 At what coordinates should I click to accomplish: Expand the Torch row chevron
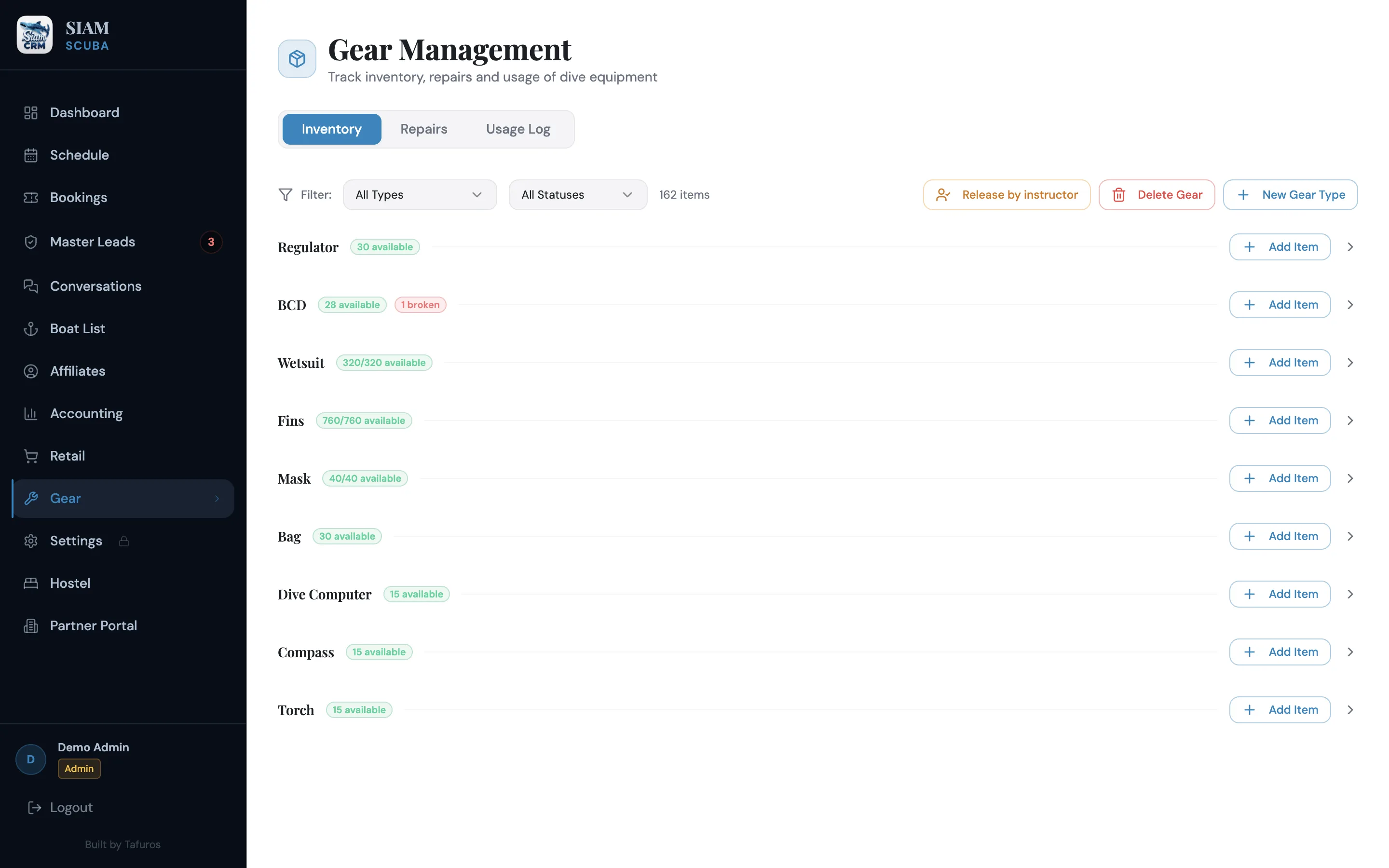[x=1350, y=710]
